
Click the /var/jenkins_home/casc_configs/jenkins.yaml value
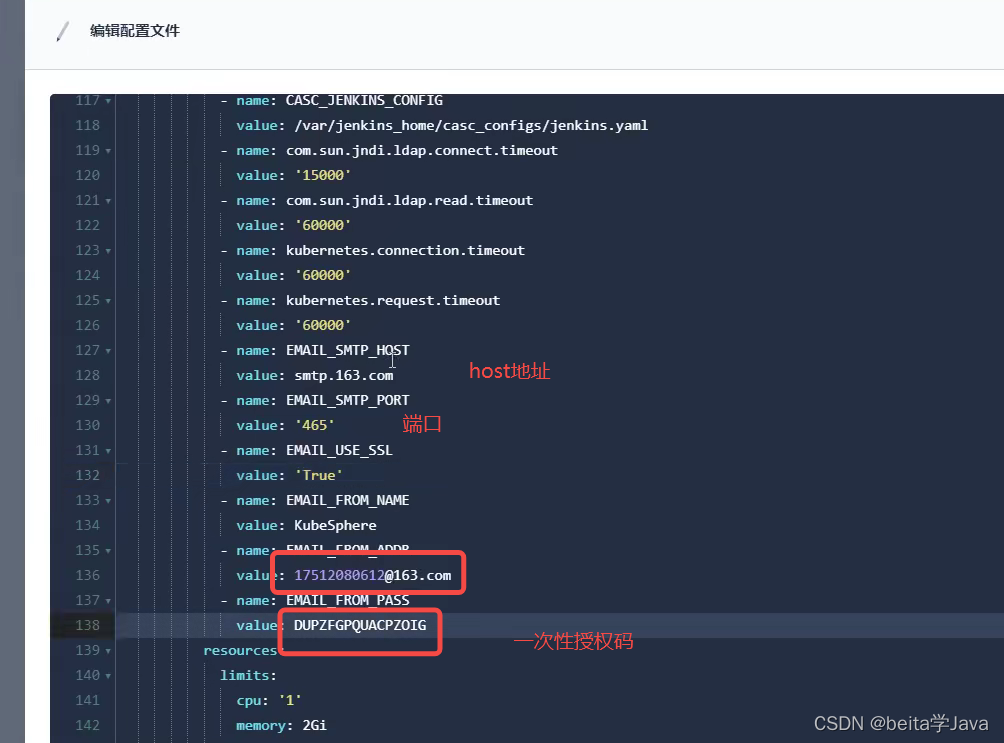[471, 126]
